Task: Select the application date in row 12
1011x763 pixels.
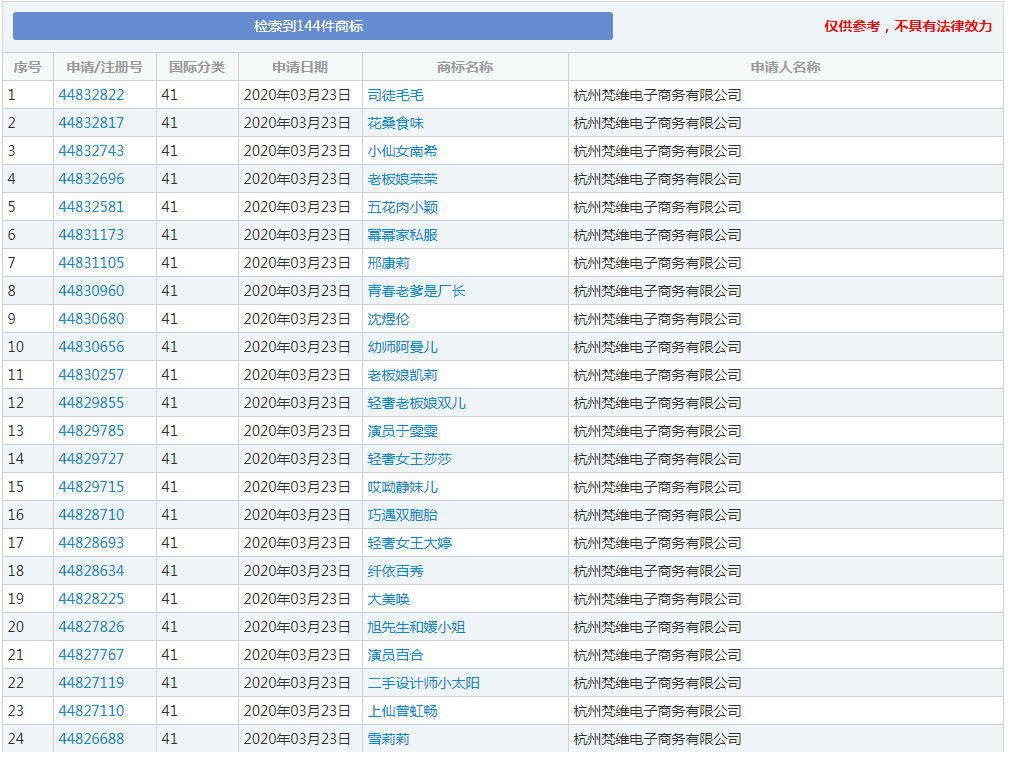Action: tap(297, 403)
